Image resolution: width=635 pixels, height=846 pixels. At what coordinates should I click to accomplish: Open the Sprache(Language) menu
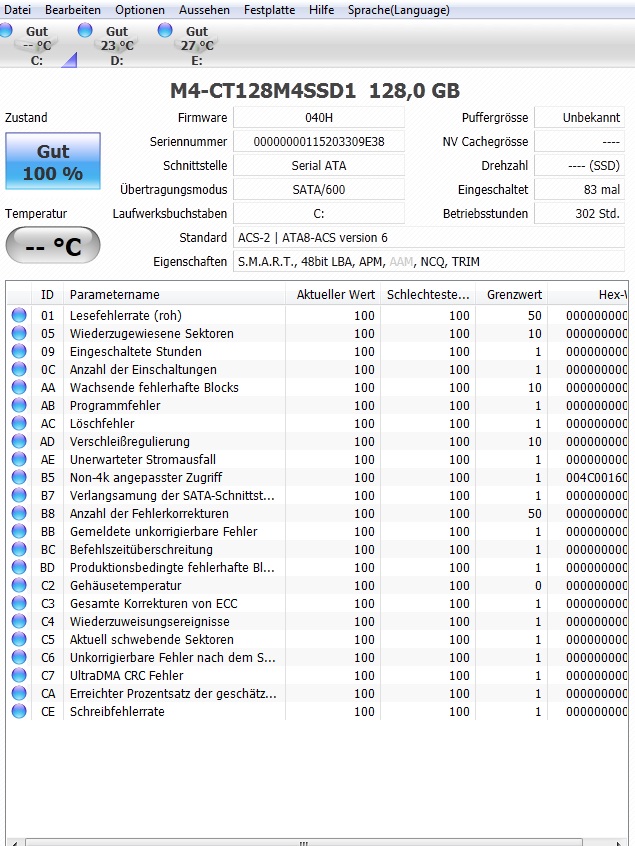[399, 10]
